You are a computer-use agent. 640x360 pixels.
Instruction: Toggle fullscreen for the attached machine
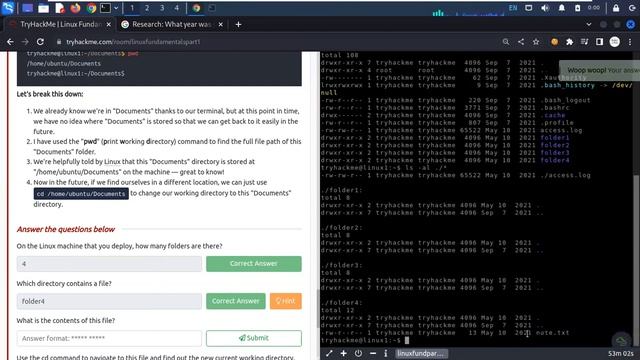click(x=329, y=353)
